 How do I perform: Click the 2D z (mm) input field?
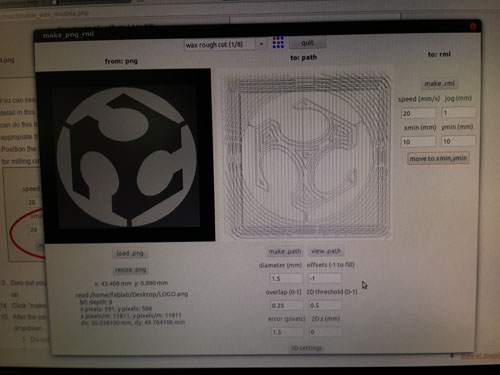tap(325, 332)
